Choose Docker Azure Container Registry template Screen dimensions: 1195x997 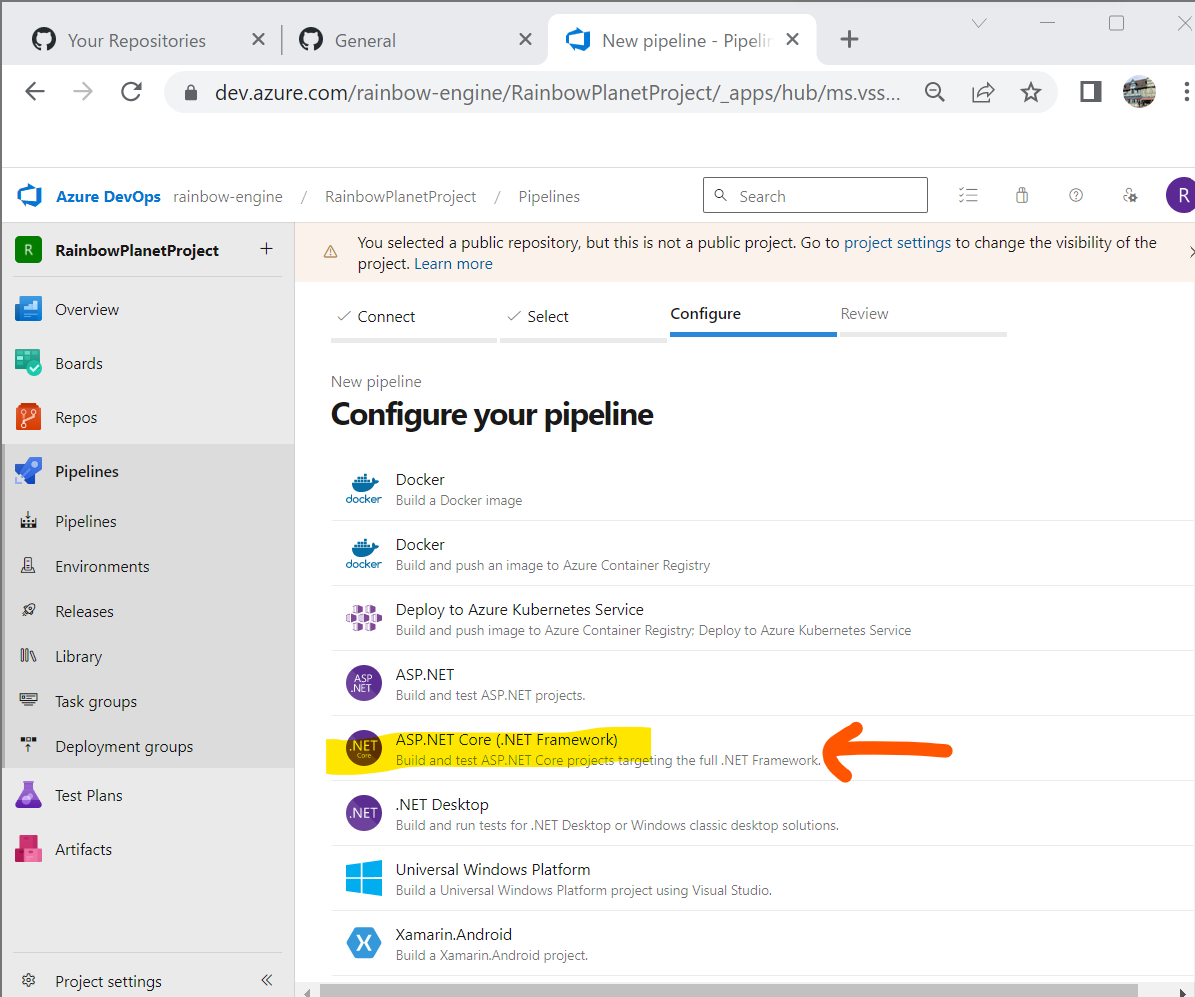[762, 554]
